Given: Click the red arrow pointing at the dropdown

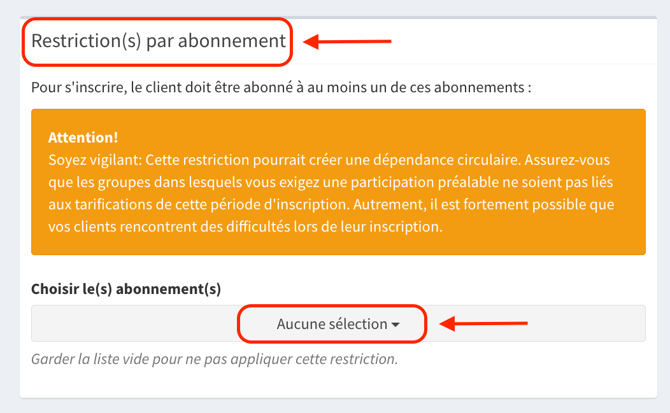Looking at the screenshot, I should tap(484, 323).
